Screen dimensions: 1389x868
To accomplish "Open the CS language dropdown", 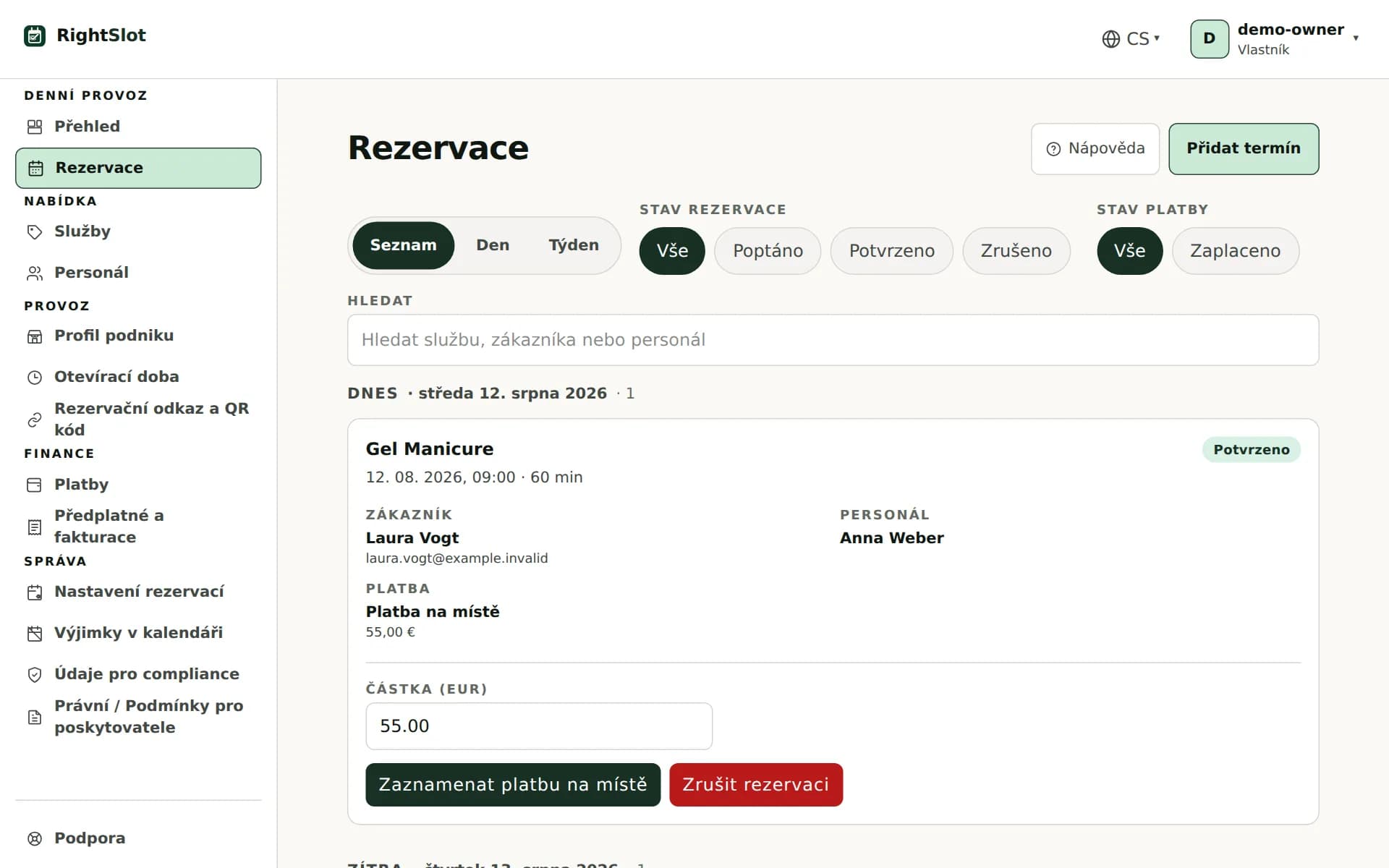I will point(1131,38).
